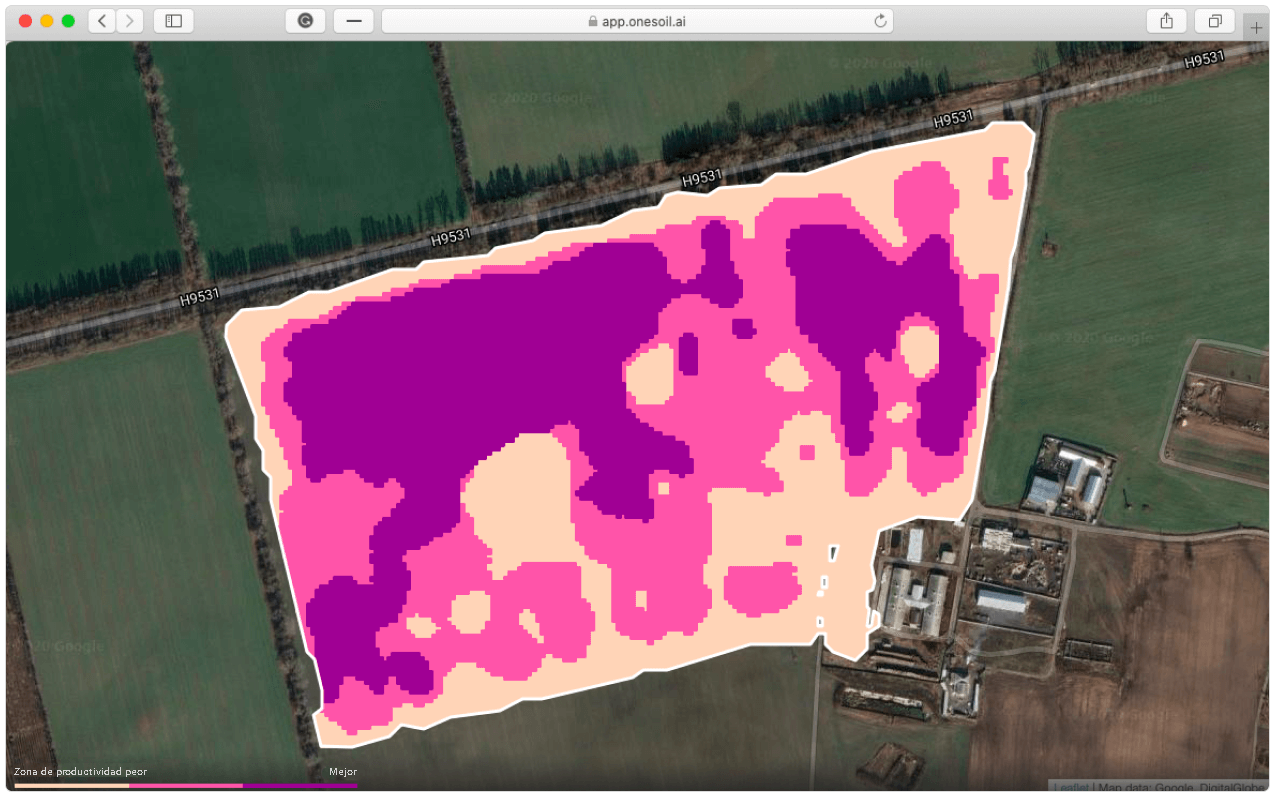Click the forward navigation arrow

pos(130,20)
